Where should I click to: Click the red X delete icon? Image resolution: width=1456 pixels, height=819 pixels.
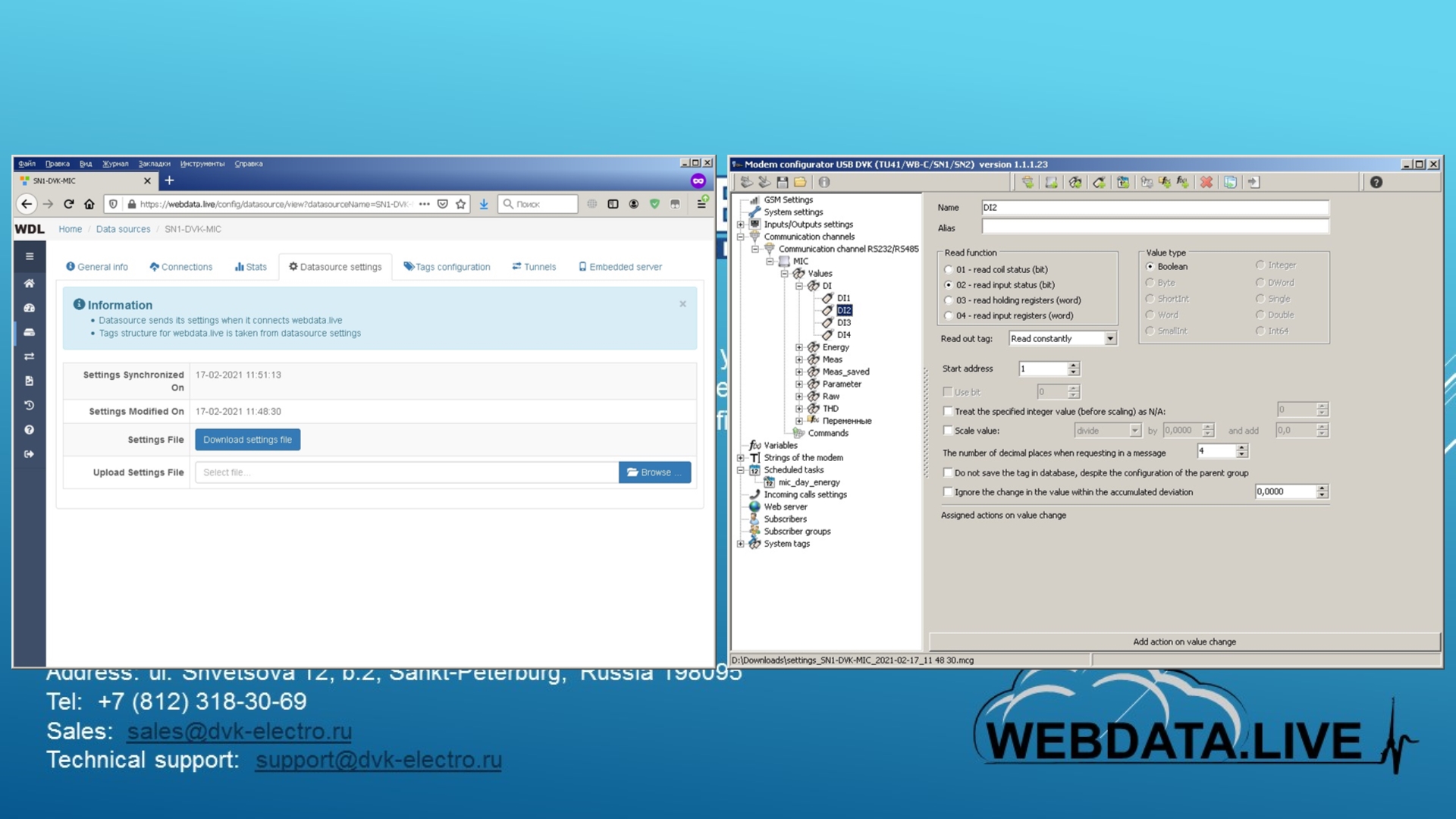(x=1206, y=182)
